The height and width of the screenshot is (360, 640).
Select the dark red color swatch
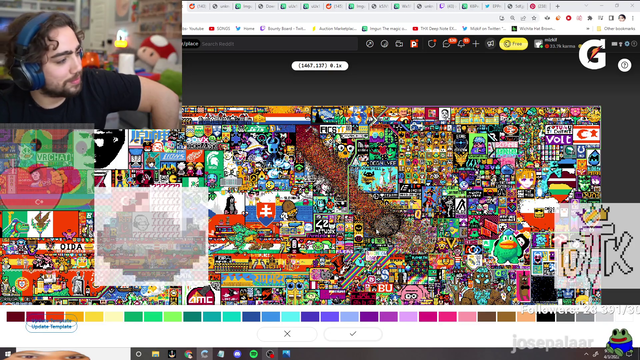pos(16,316)
